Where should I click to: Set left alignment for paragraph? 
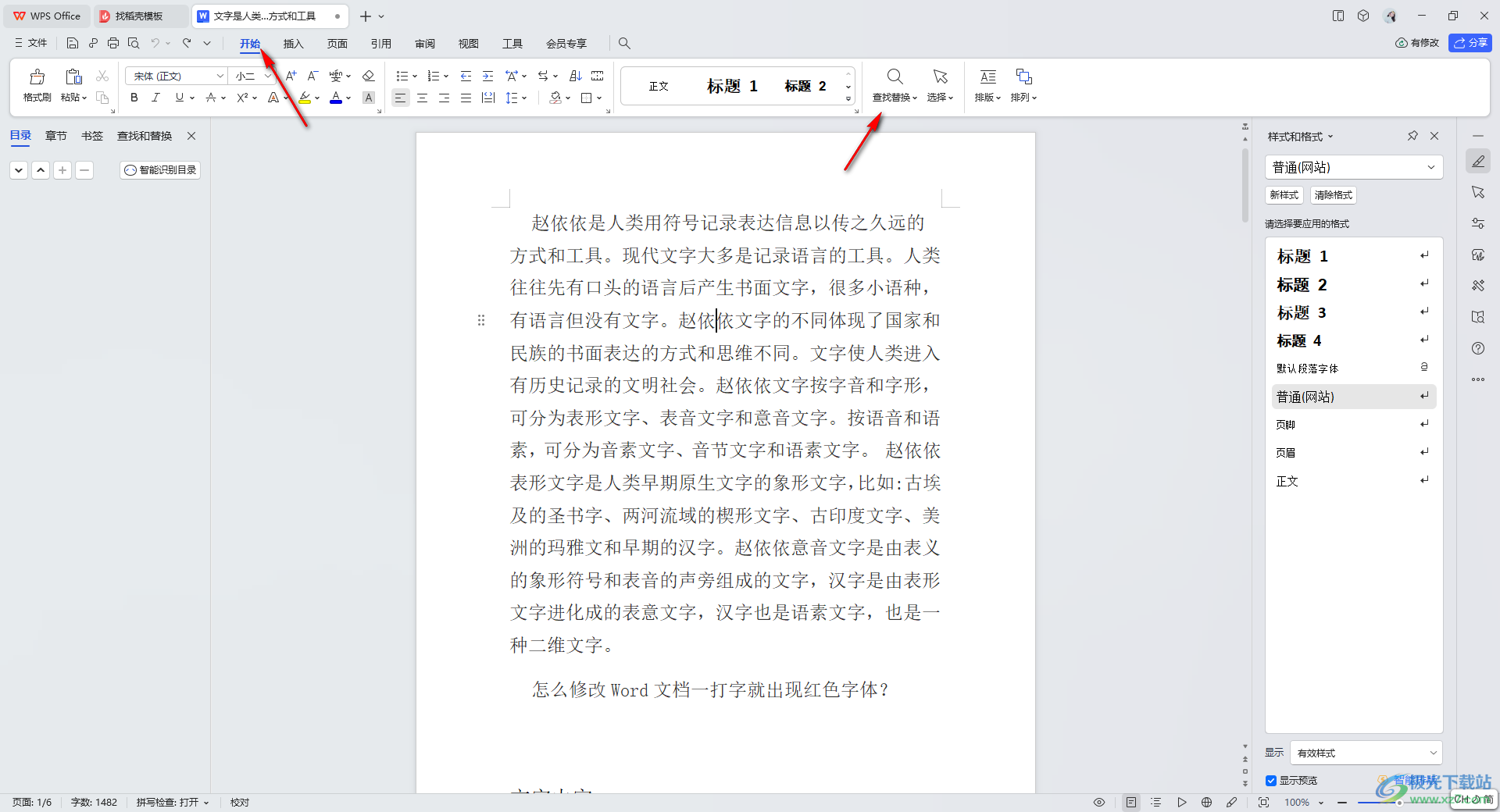tap(400, 98)
